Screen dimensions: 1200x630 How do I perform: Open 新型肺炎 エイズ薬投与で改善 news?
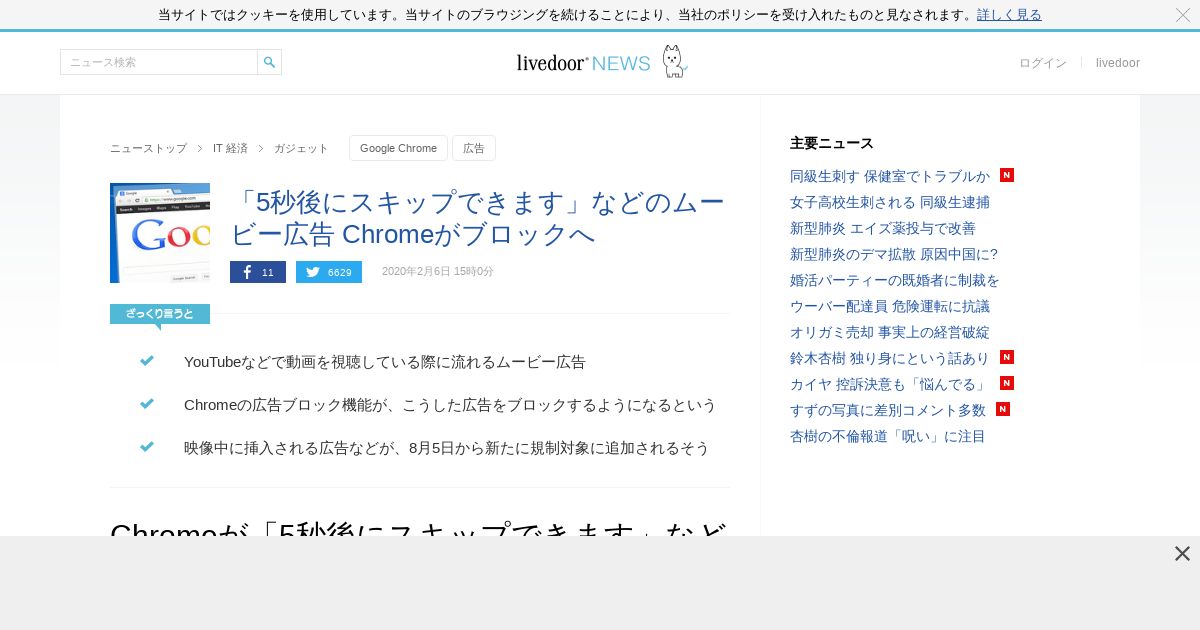(883, 228)
